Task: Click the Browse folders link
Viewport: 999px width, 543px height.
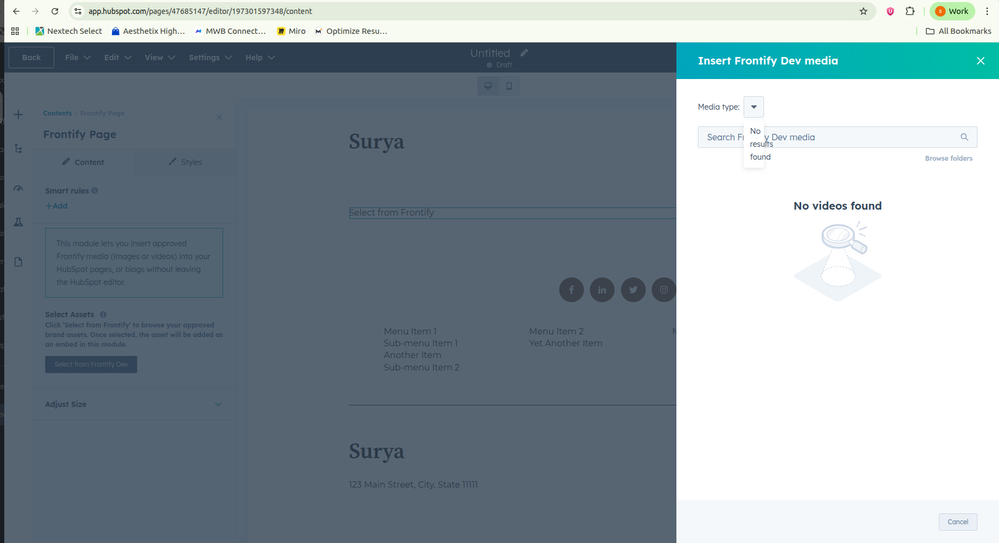Action: (x=948, y=158)
